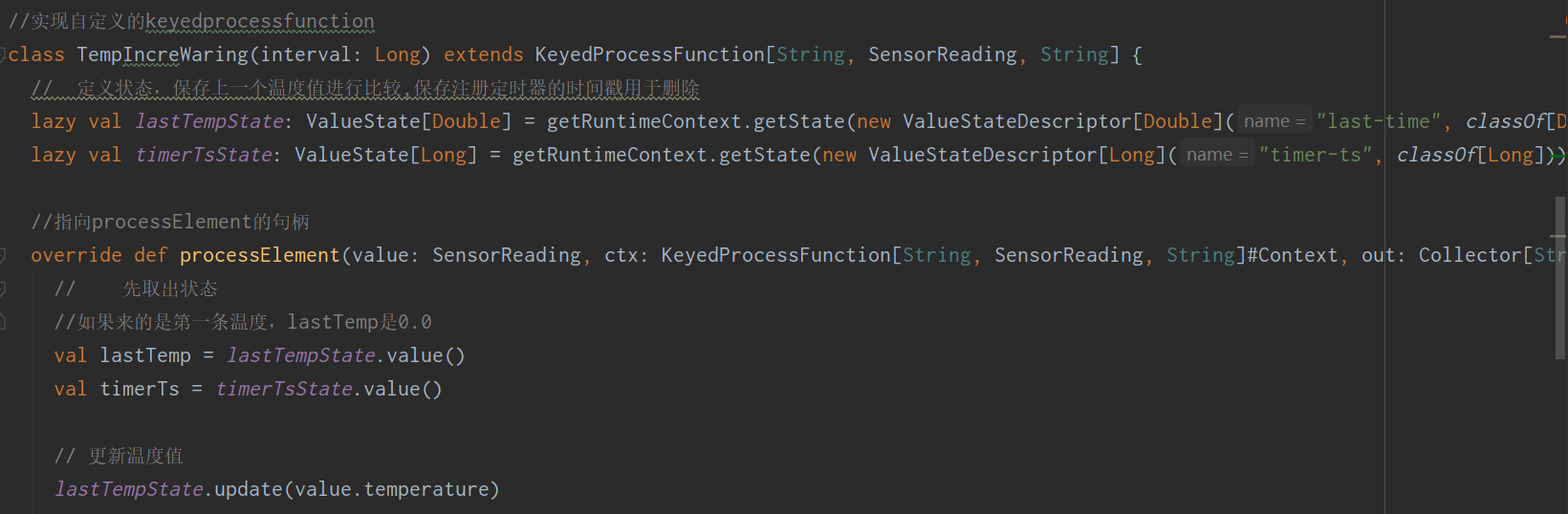Click fold end marker beside lastTemp是0.0 comment

tap(3, 323)
